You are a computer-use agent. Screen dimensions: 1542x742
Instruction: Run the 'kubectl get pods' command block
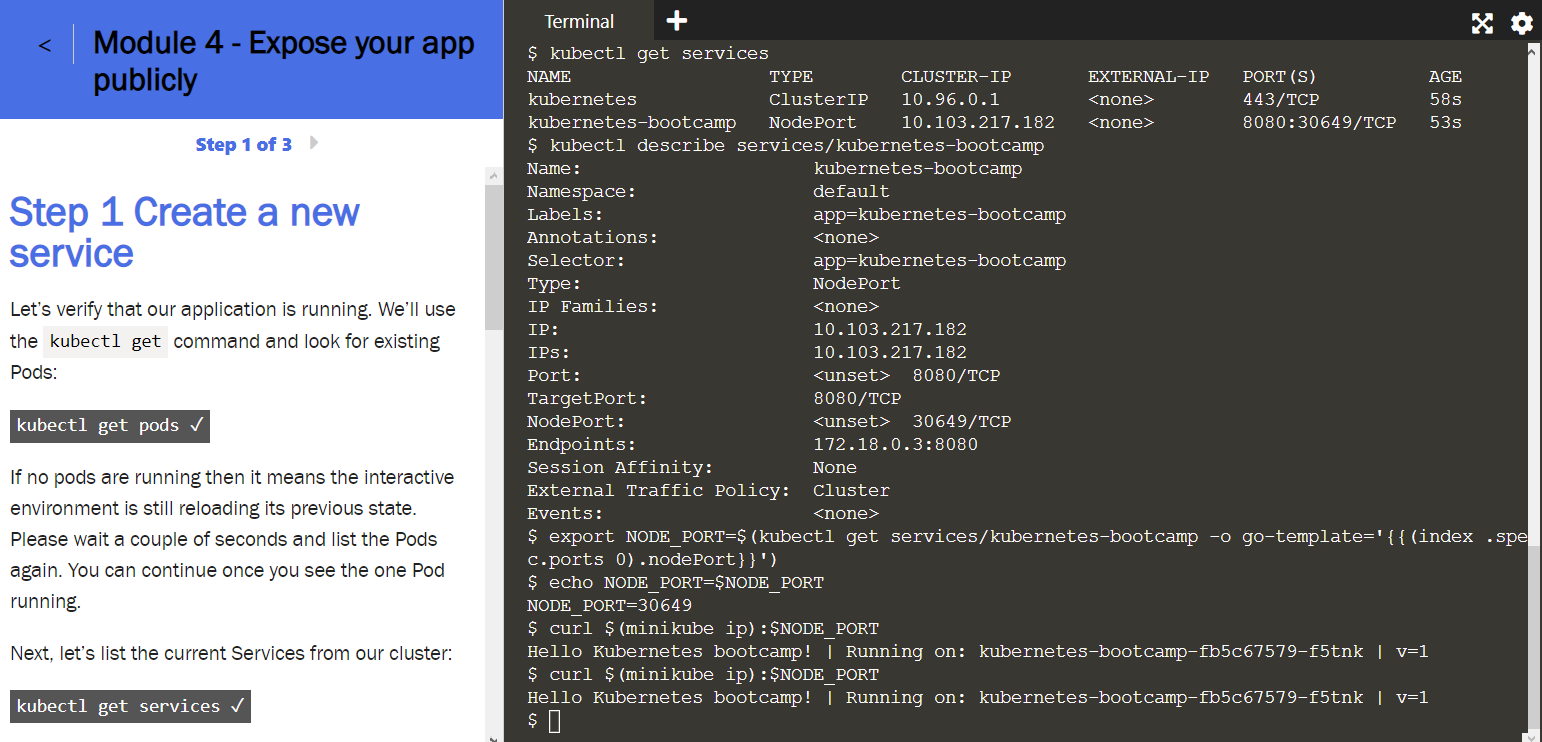(x=110, y=425)
